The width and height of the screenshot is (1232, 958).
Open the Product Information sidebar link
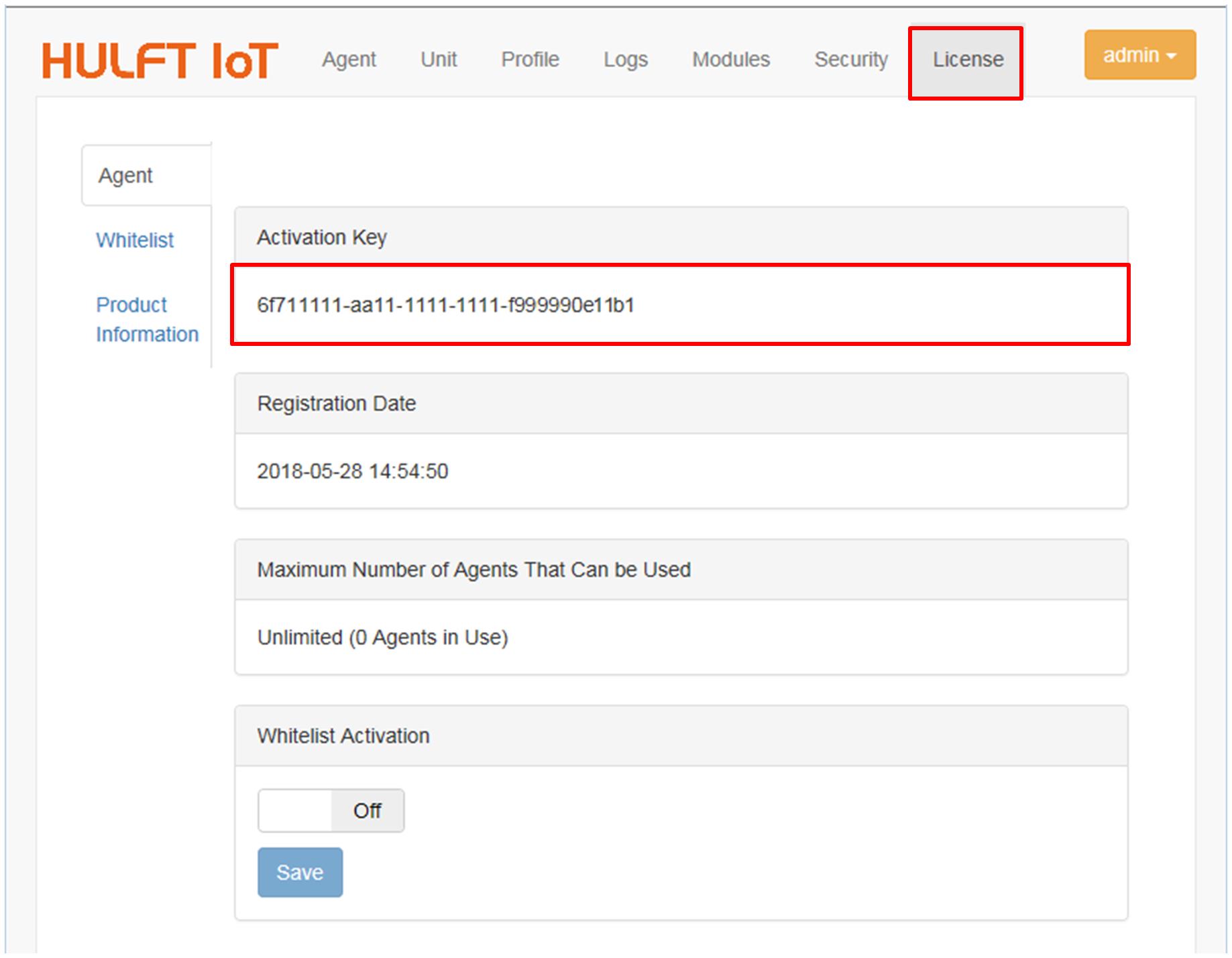[147, 319]
